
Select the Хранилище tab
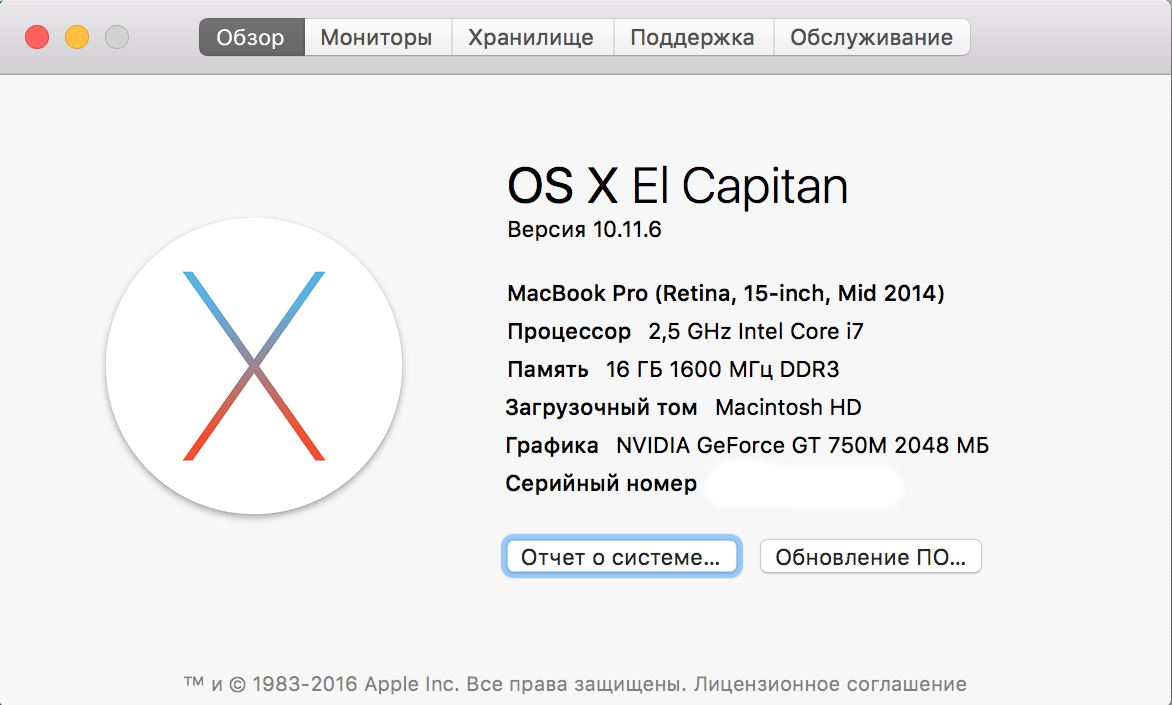pos(531,38)
